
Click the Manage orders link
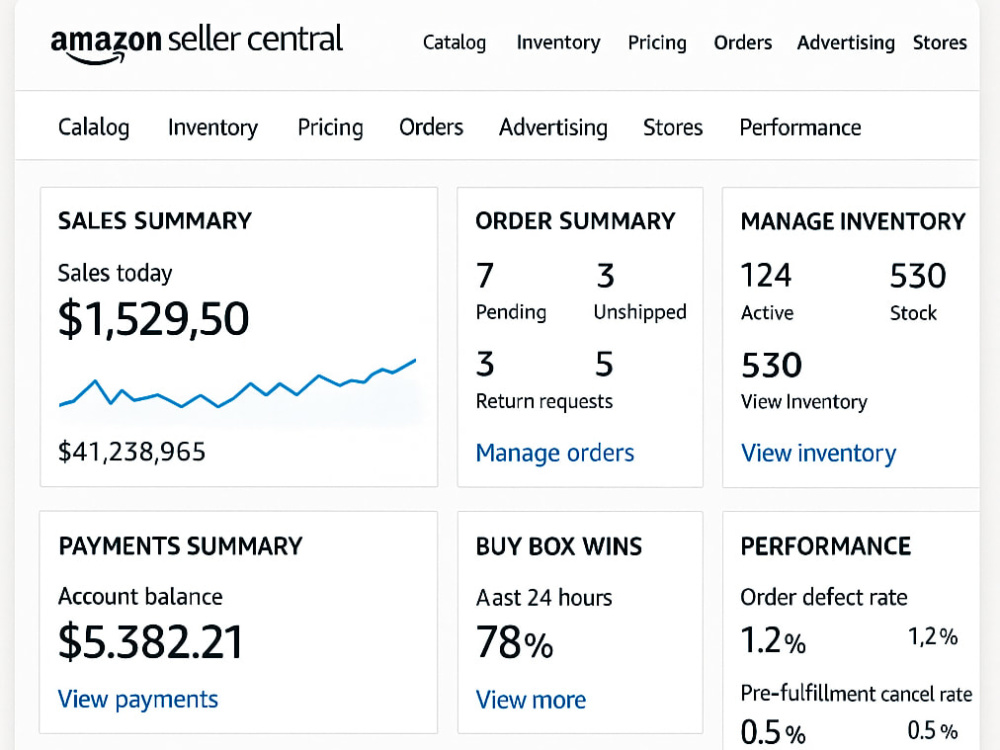pos(555,453)
